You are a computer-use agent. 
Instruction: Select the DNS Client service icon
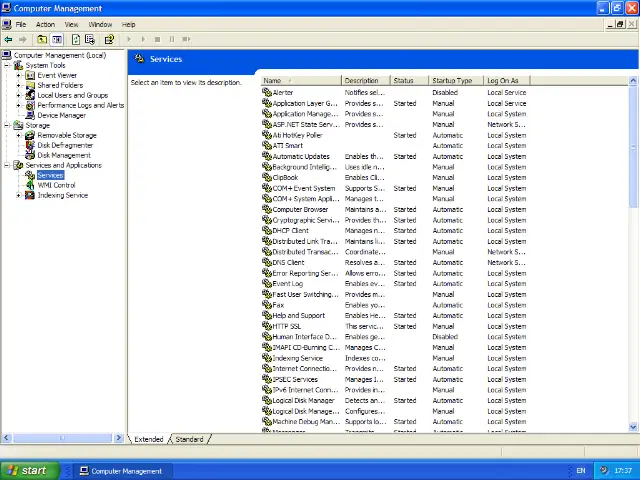[267, 262]
